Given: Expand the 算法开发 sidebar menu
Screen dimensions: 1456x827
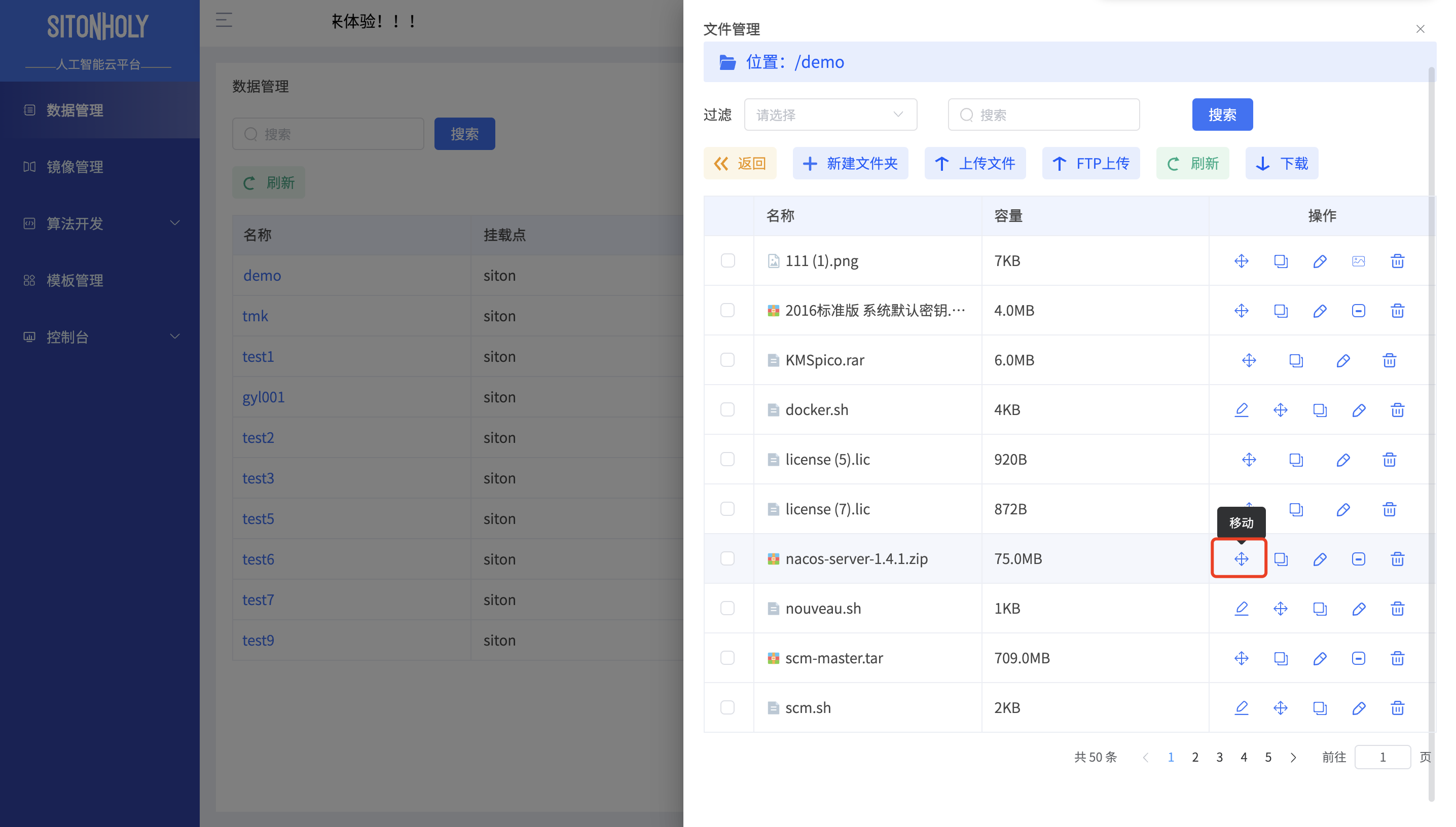Looking at the screenshot, I should click(x=100, y=223).
